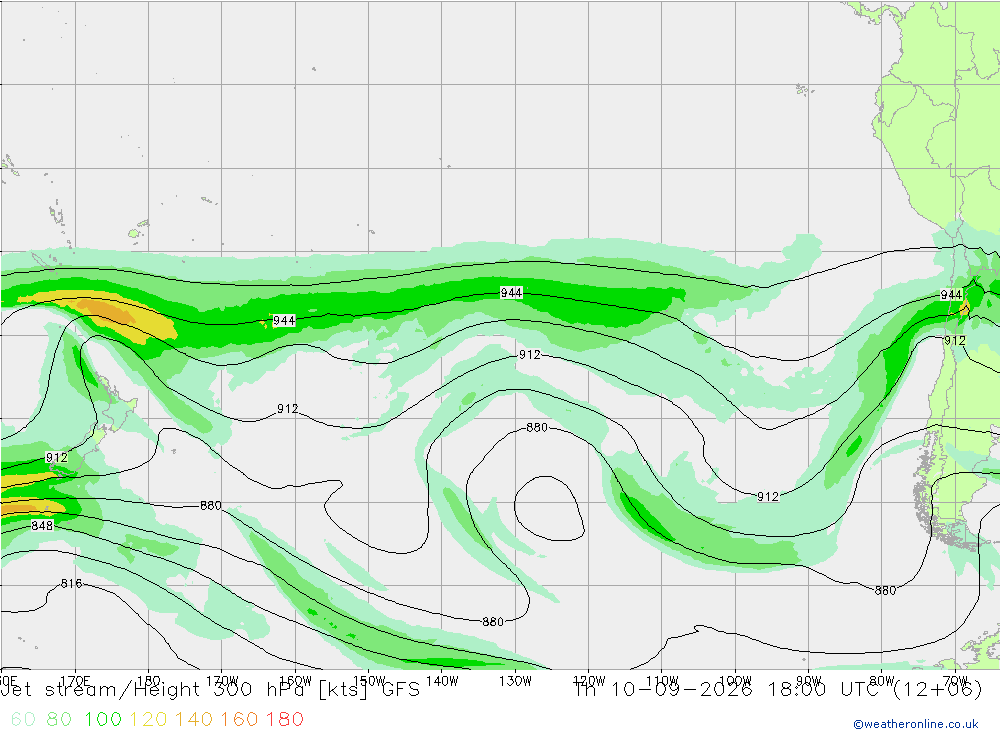1000x733 pixels.
Task: Click the 180 knots legend value
Action: [284, 720]
